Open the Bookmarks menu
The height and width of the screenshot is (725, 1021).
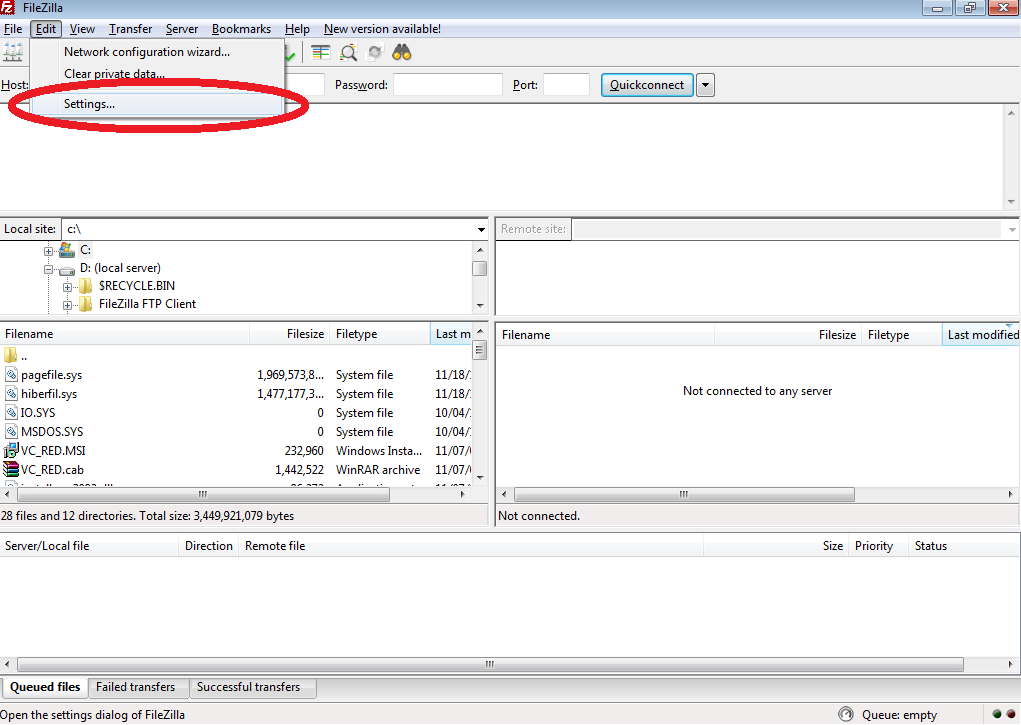tap(241, 29)
